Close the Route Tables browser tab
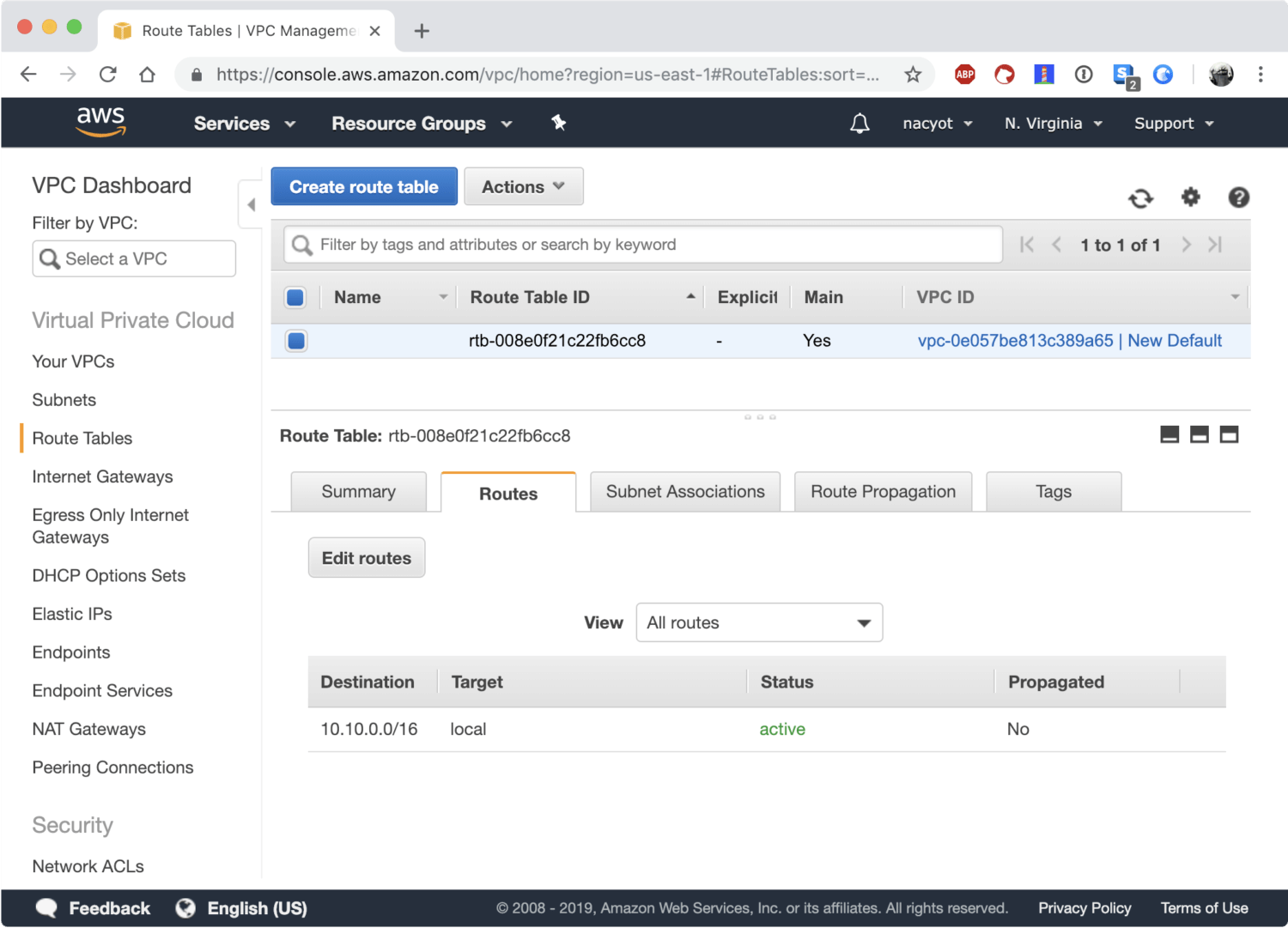This screenshot has width=1288, height=928. [374, 31]
